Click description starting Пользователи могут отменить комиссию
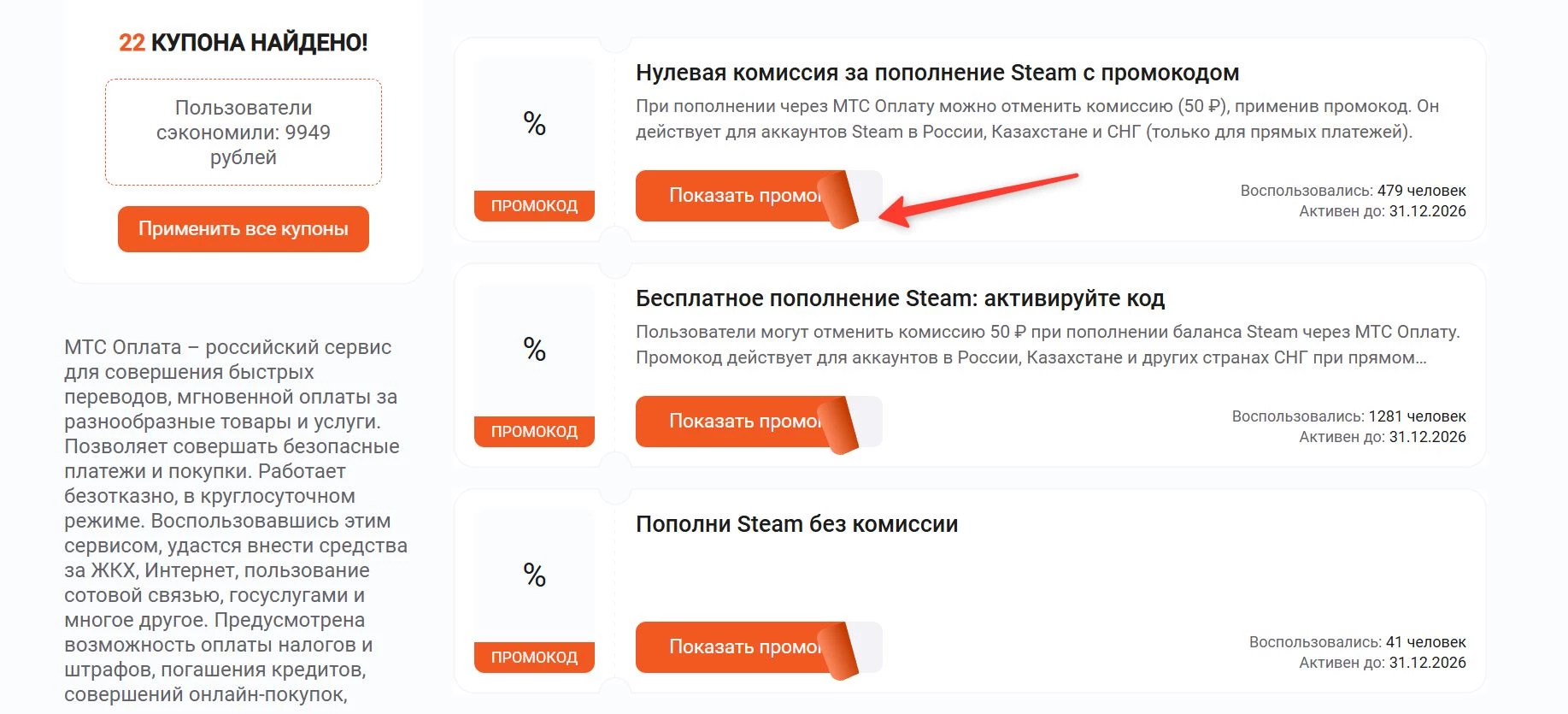 click(1048, 345)
